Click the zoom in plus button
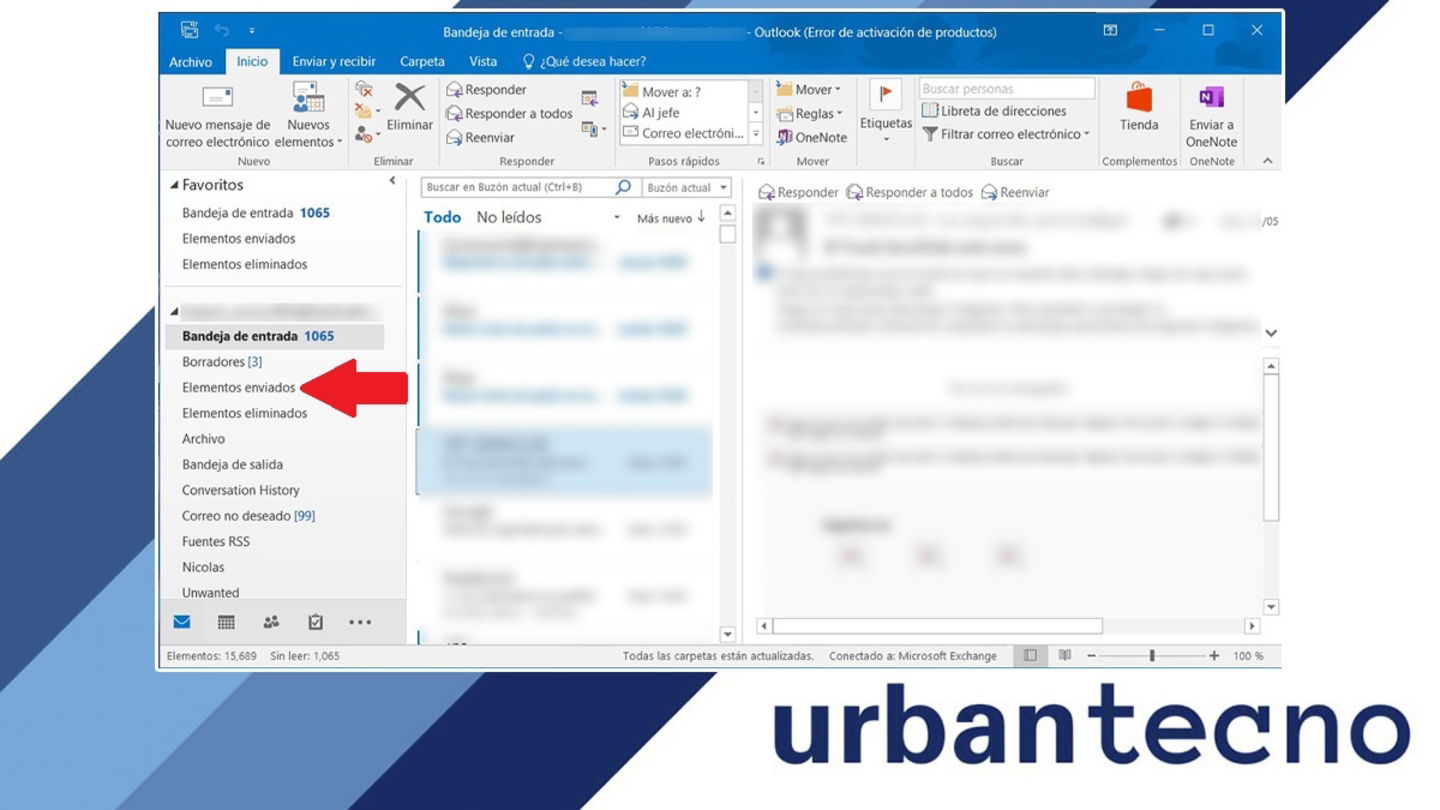1440x810 pixels. [1214, 656]
